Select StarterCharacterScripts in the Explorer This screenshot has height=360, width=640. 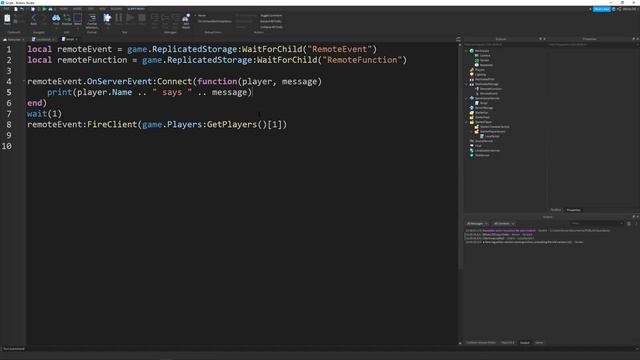click(x=494, y=127)
